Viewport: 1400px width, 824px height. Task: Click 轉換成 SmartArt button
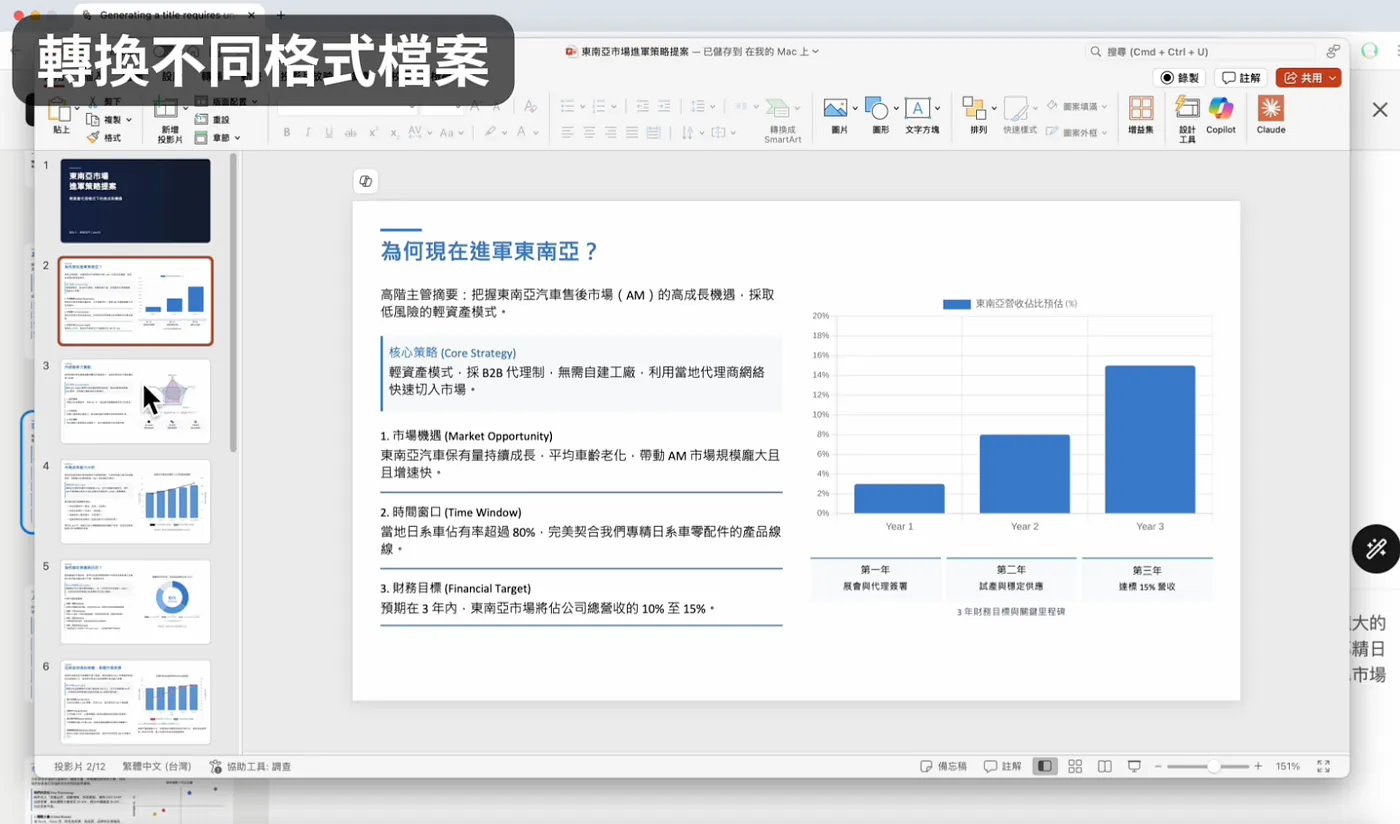coord(782,120)
